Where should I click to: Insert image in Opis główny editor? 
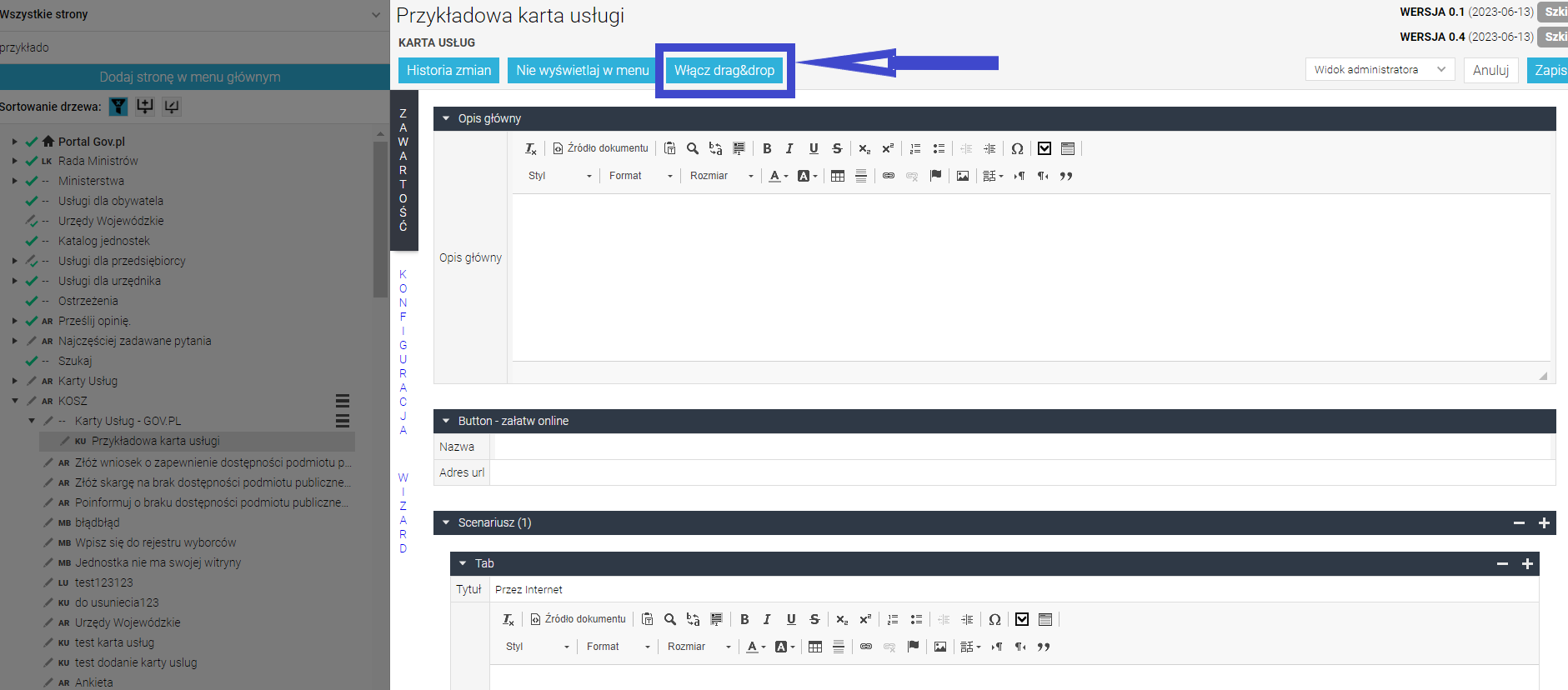tap(963, 176)
